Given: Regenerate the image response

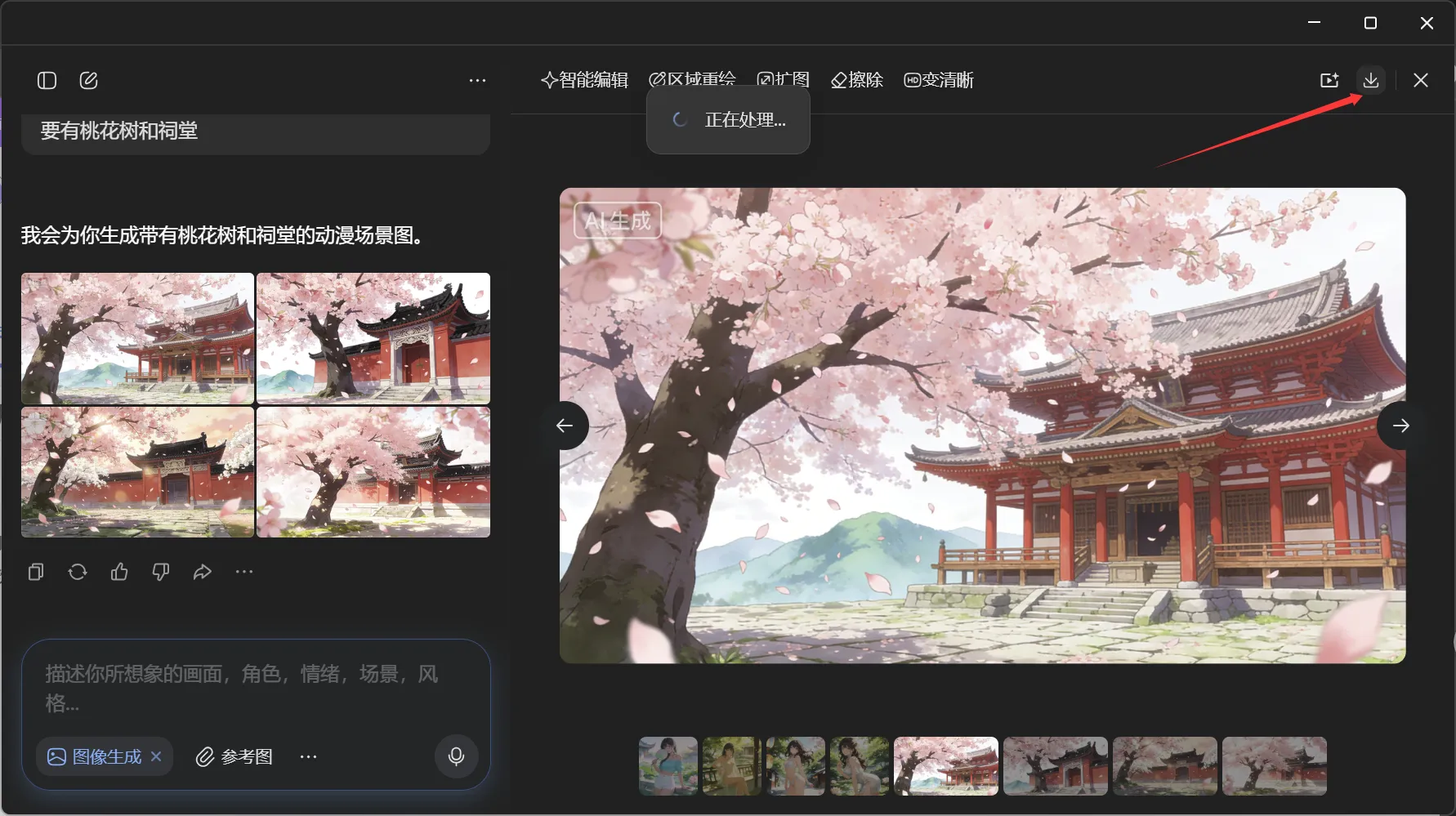Looking at the screenshot, I should tap(78, 572).
